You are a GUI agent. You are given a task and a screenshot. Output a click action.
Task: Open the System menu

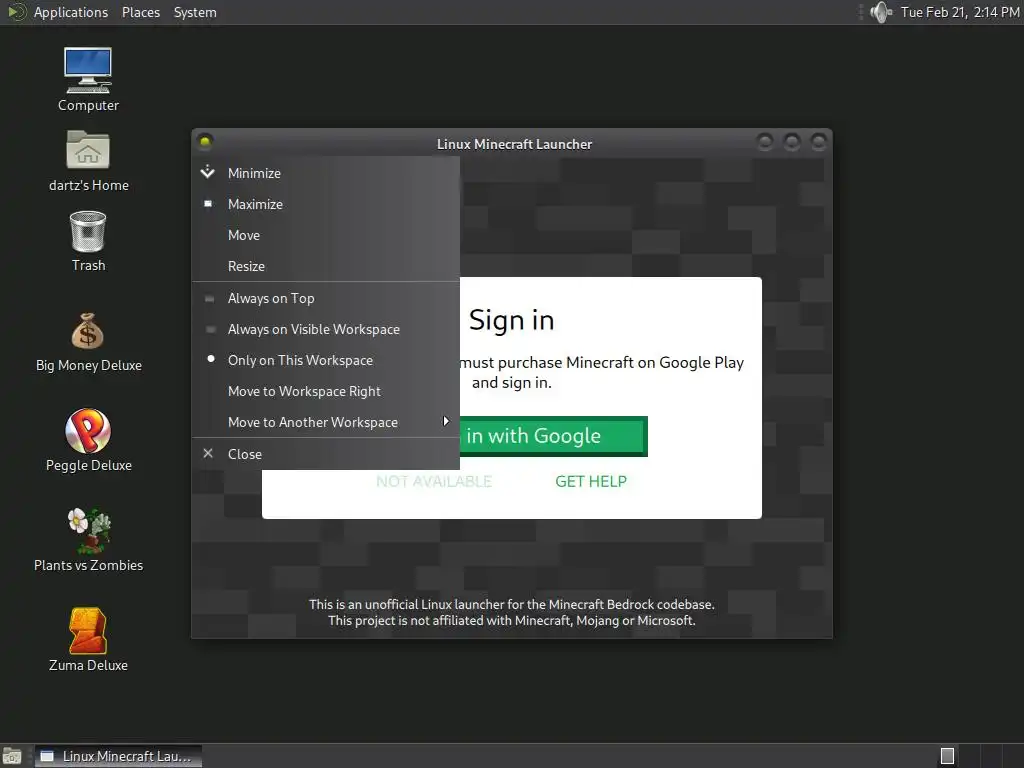pyautogui.click(x=195, y=12)
